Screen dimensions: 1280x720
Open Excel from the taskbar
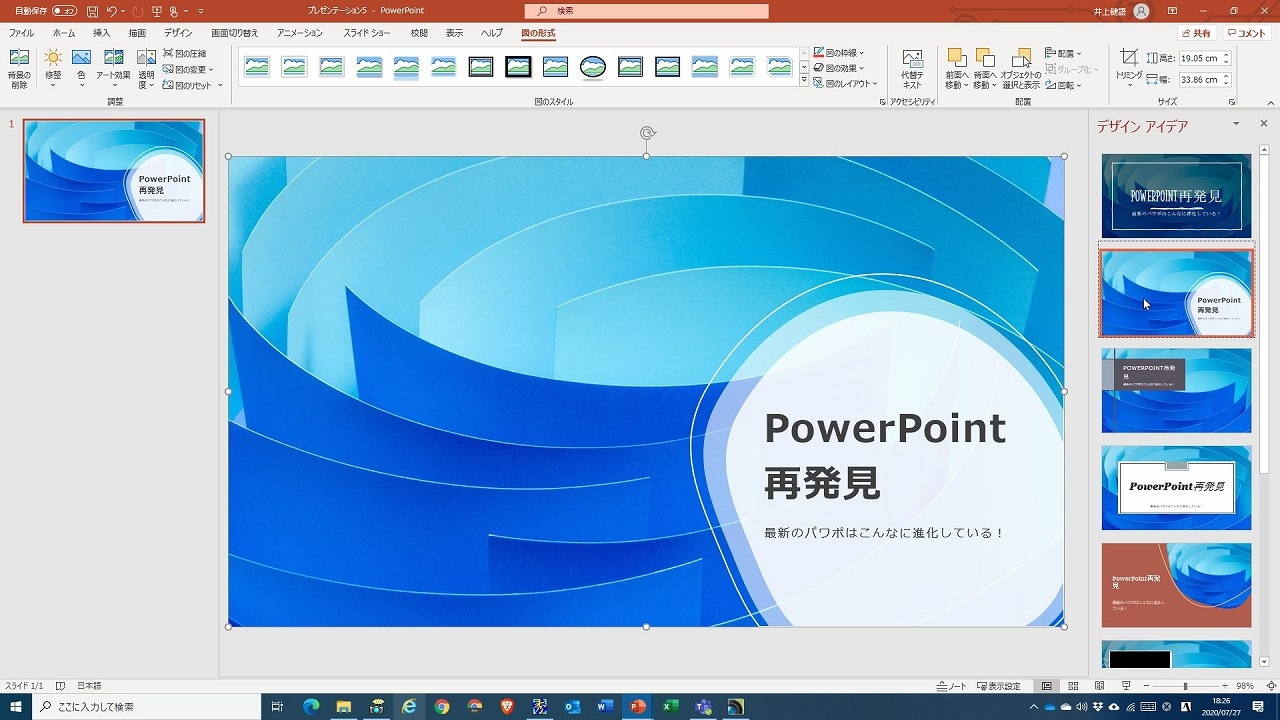[x=670, y=706]
